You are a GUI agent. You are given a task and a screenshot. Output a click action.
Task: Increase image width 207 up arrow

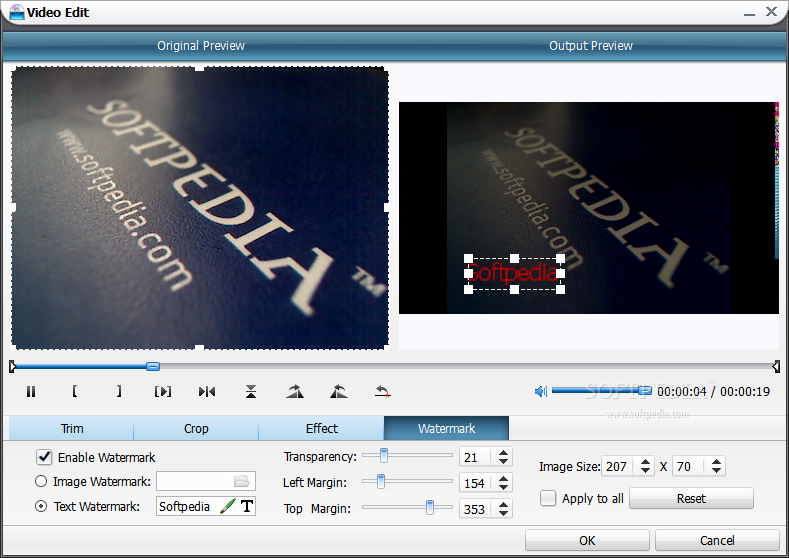tap(646, 461)
